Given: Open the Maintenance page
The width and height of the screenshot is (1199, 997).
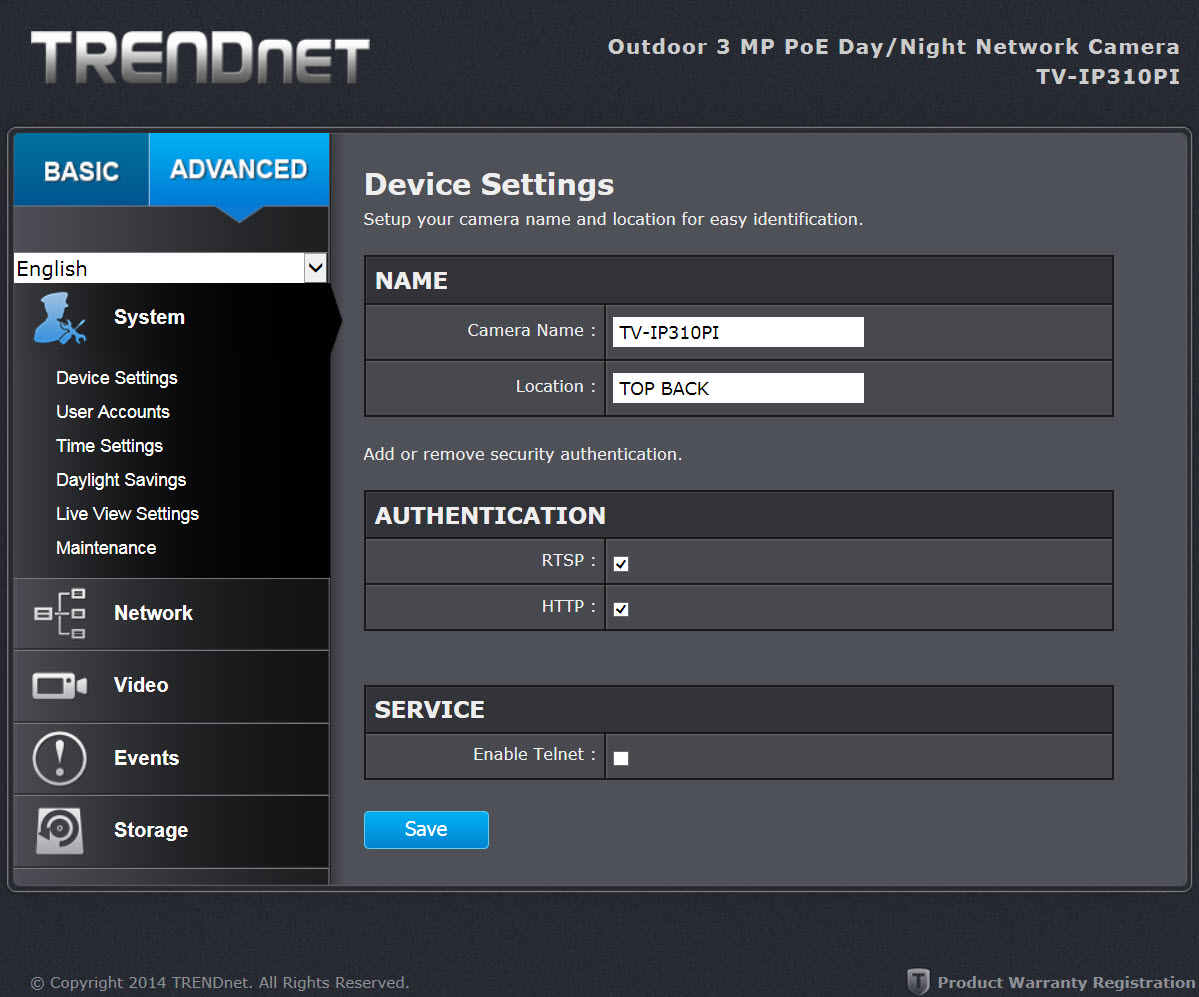Looking at the screenshot, I should (106, 547).
